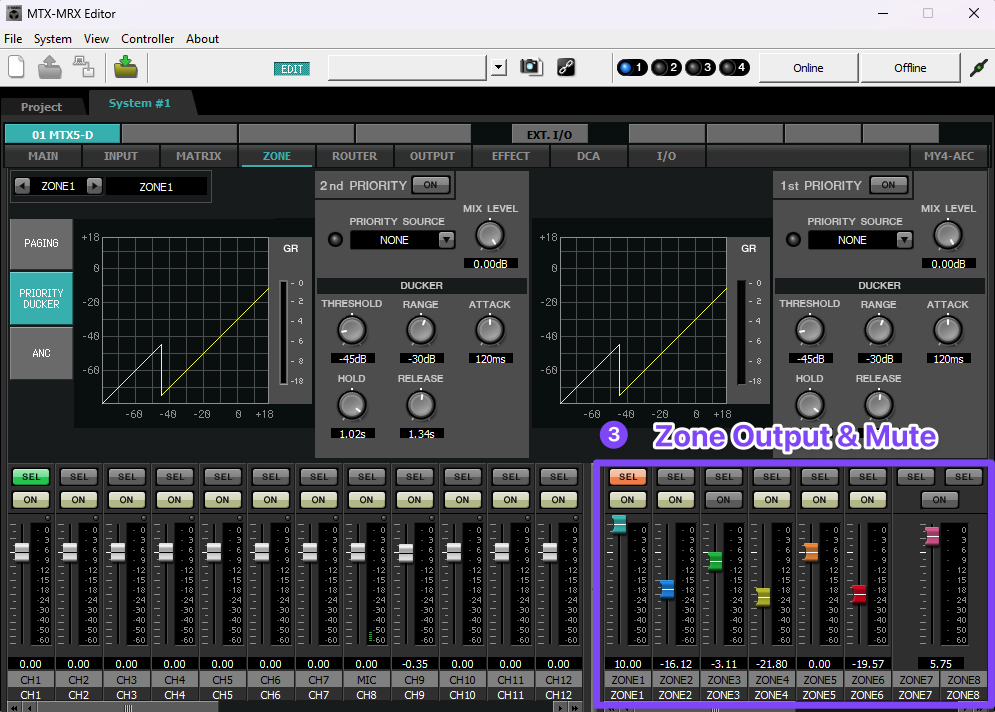Click the camera snapshot icon
Viewport: 995px width, 712px height.
(531, 67)
